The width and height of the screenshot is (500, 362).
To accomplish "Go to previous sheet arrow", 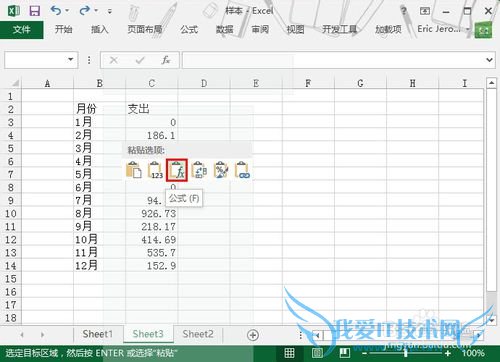I will (x=22, y=335).
